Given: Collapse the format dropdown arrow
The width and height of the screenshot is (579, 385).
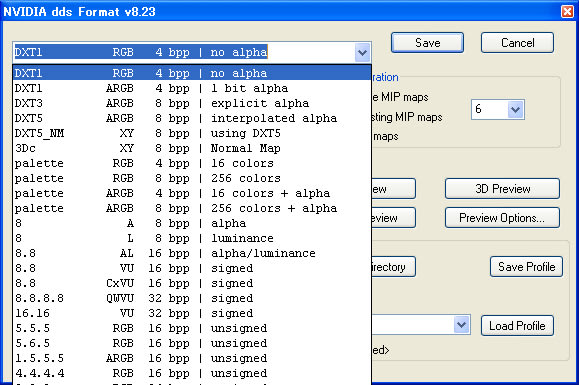Looking at the screenshot, I should 362,52.
